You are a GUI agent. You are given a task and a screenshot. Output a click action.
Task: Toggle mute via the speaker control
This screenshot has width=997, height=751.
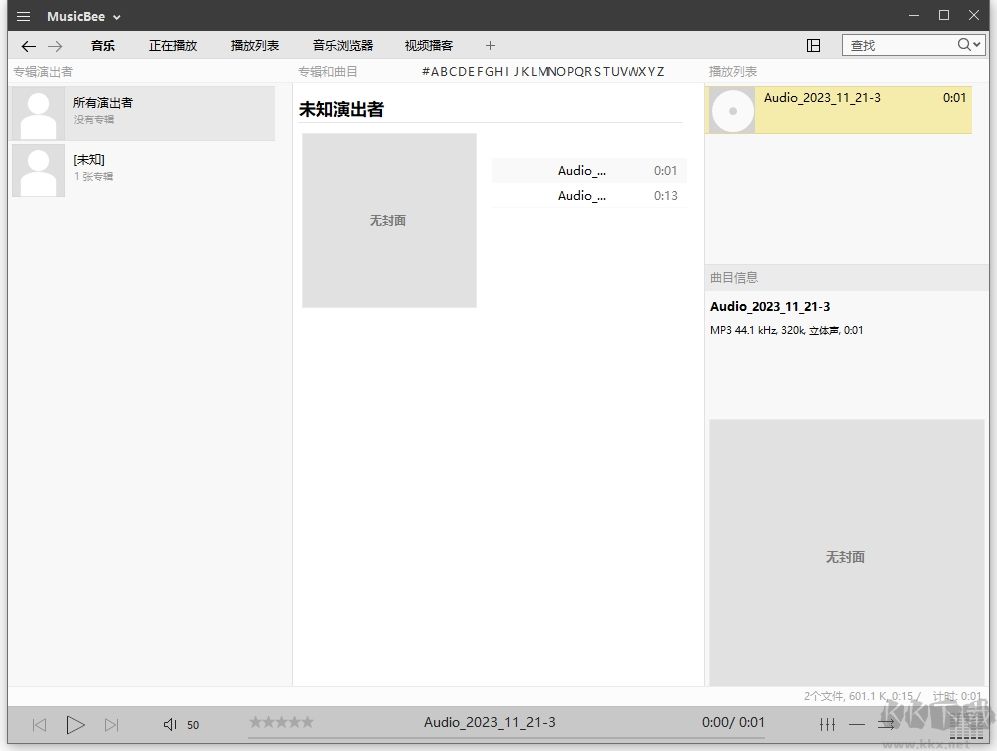[169, 724]
